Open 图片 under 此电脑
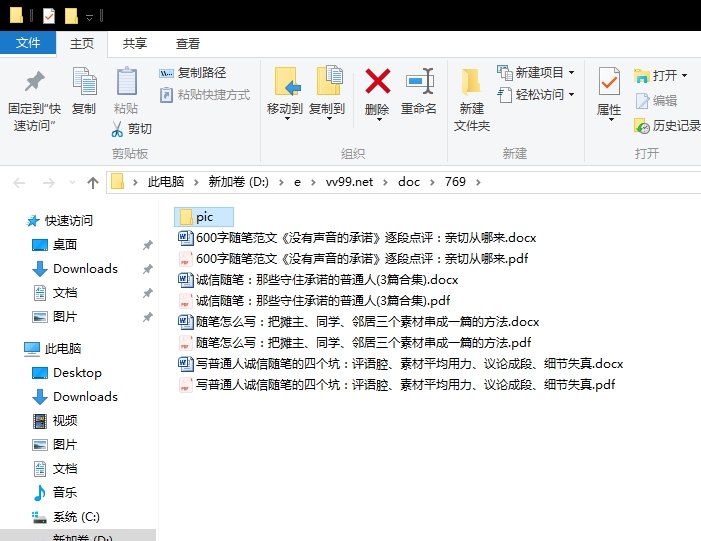The image size is (701, 541). pyautogui.click(x=55, y=445)
